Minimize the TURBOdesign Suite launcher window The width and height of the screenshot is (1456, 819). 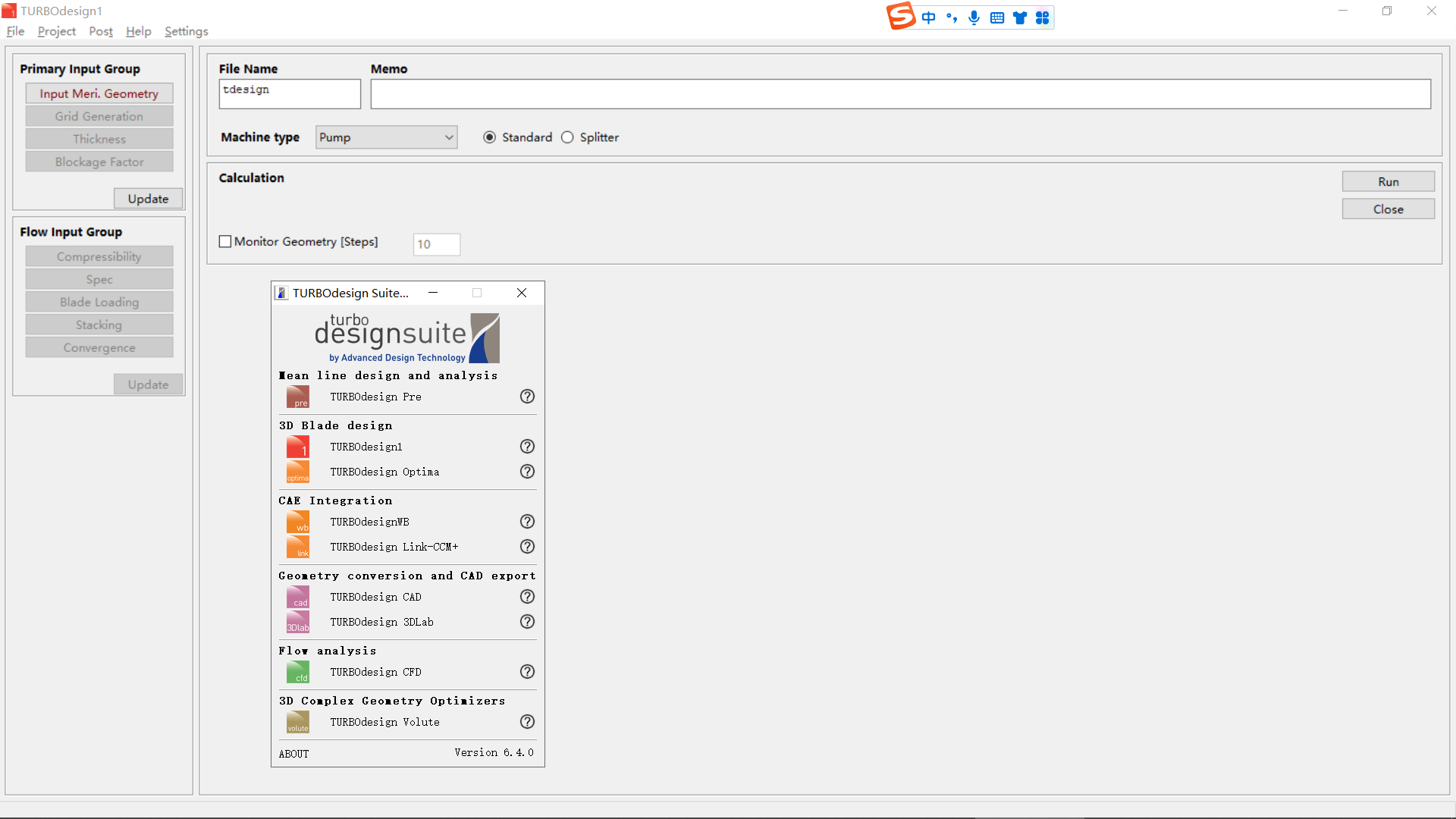click(x=433, y=293)
